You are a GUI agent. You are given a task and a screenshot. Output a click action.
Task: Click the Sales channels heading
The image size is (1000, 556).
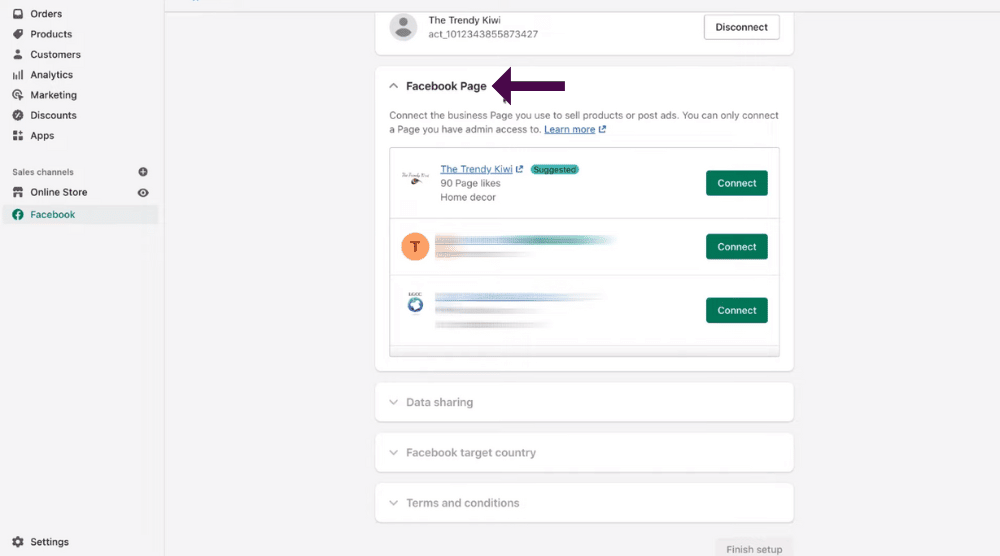[43, 172]
